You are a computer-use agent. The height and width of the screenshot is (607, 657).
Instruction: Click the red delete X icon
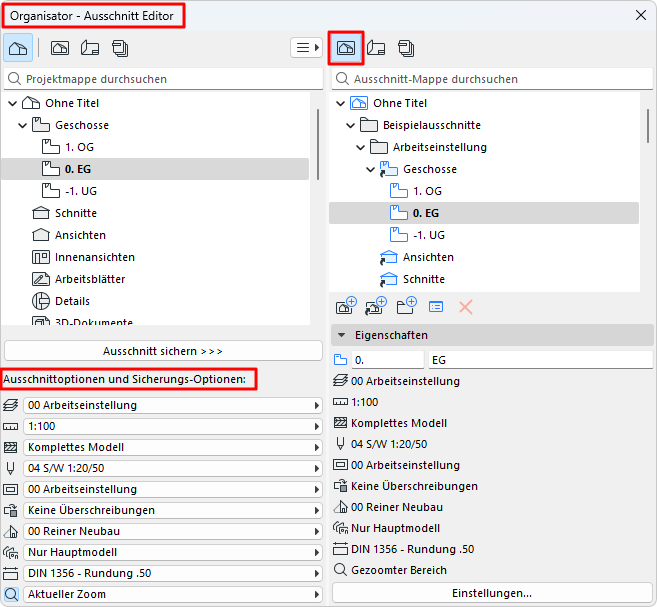coord(466,307)
